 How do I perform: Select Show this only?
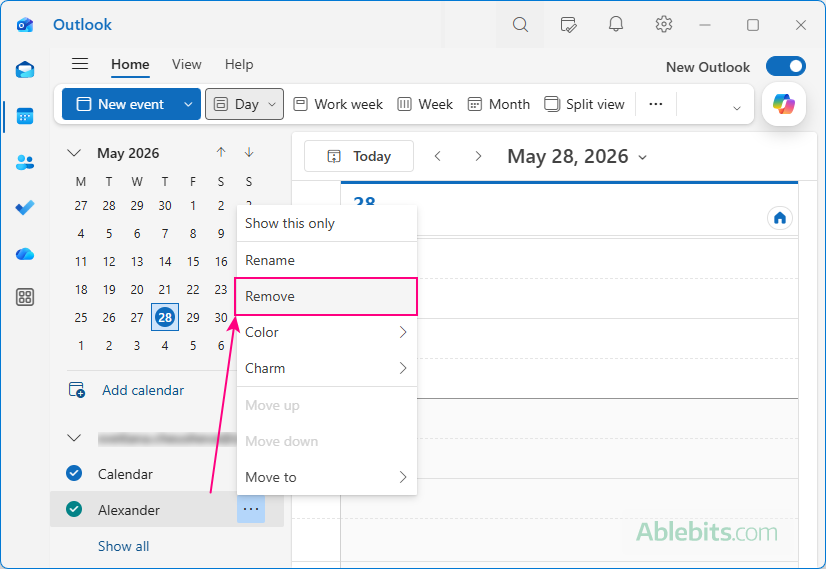pyautogui.click(x=327, y=223)
